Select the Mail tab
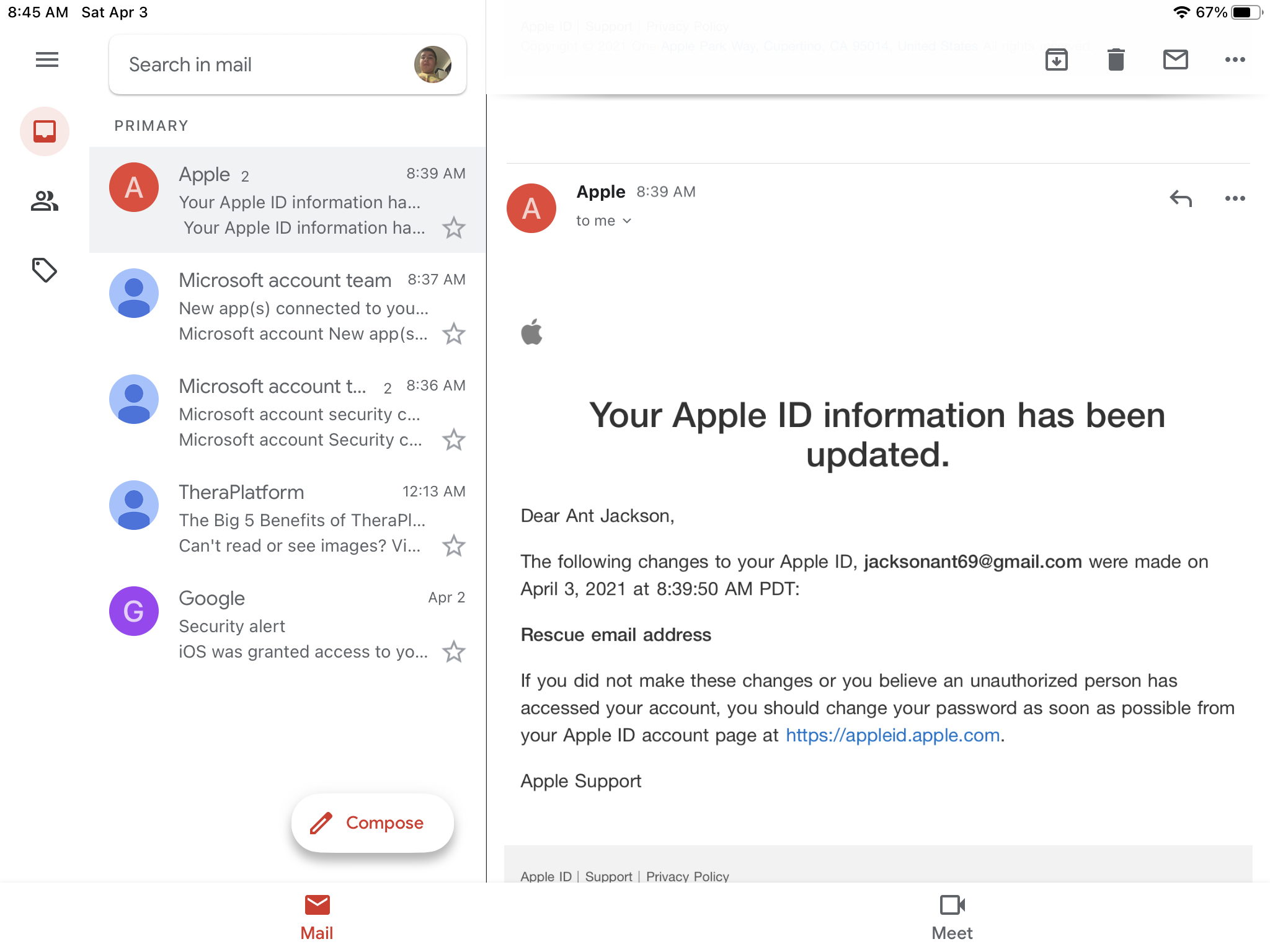The height and width of the screenshot is (952, 1270). 316,917
